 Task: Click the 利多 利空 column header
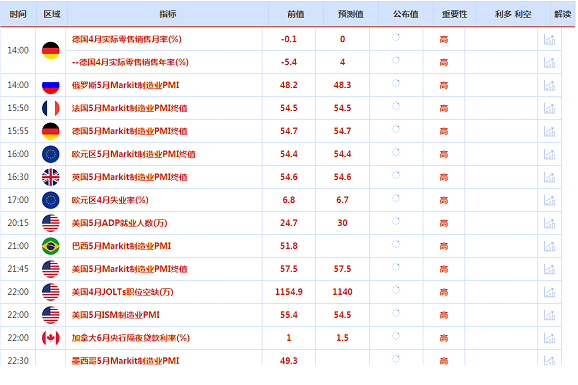pos(513,14)
